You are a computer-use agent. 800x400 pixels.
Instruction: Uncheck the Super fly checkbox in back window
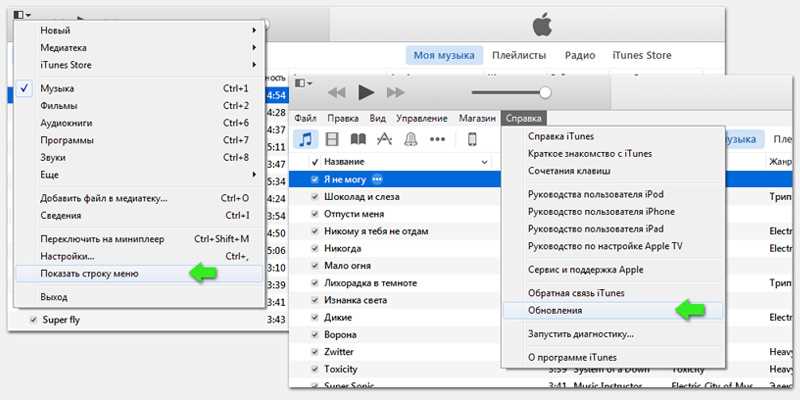pos(34,320)
